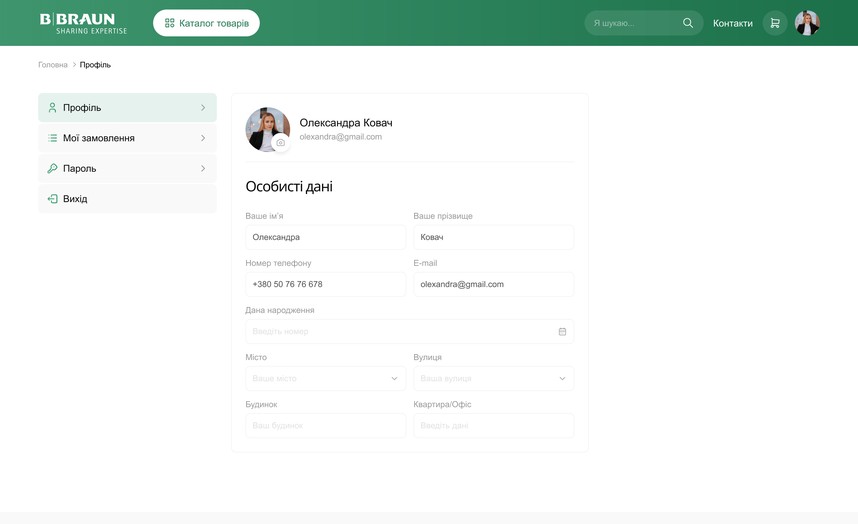The width and height of the screenshot is (858, 524).
Task: Go to Головна breadcrumb
Action: [53, 65]
